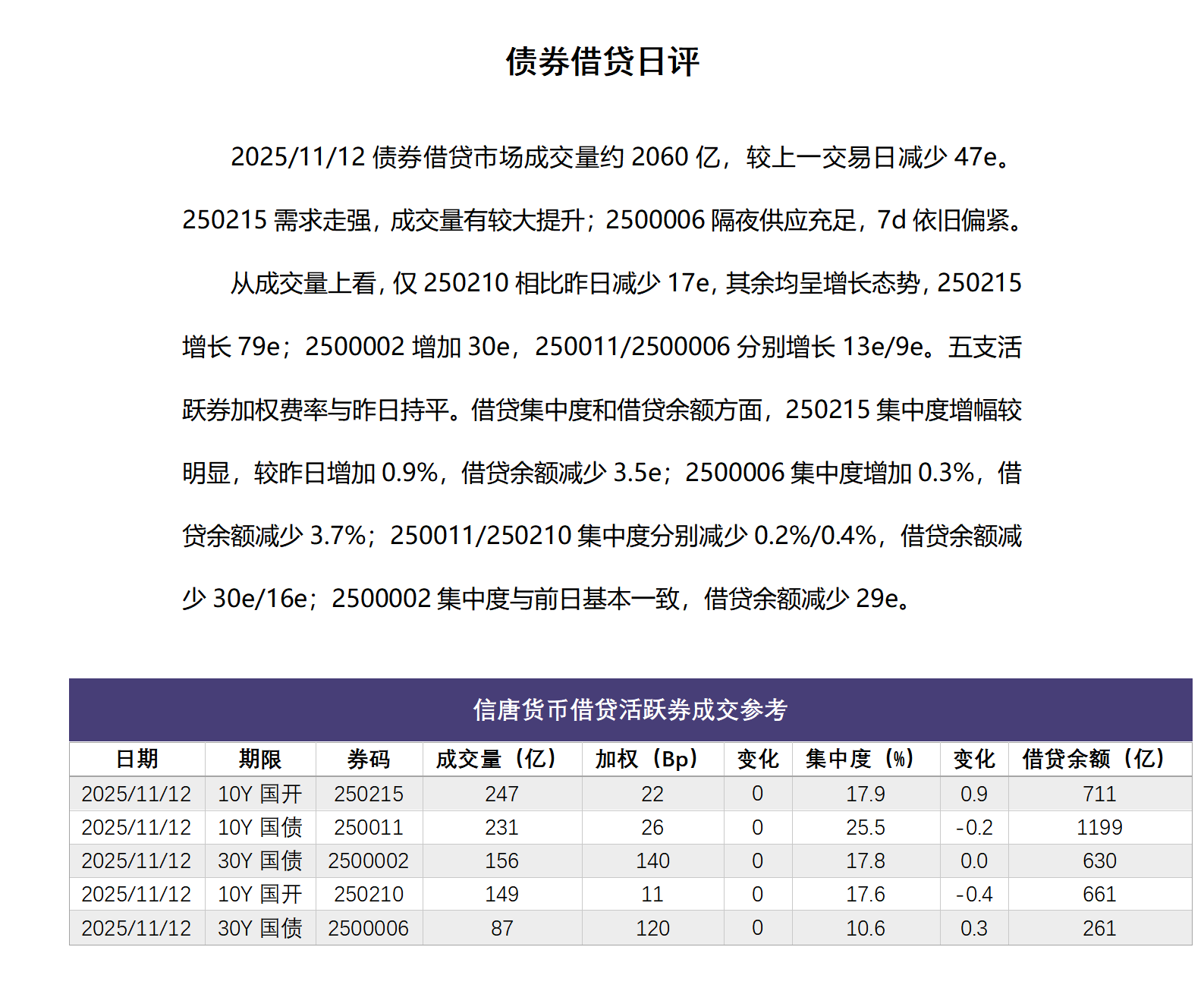Select bond code 2500006 in the table
Screen dimensions: 1204x991
coord(368,928)
